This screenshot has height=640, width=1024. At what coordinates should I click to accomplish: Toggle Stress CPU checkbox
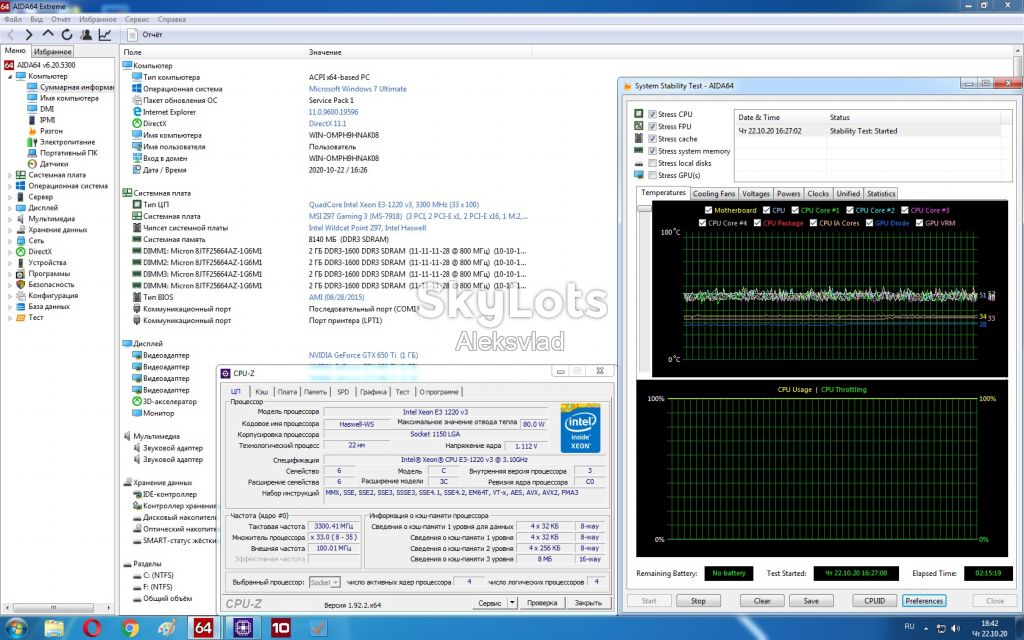coord(652,114)
